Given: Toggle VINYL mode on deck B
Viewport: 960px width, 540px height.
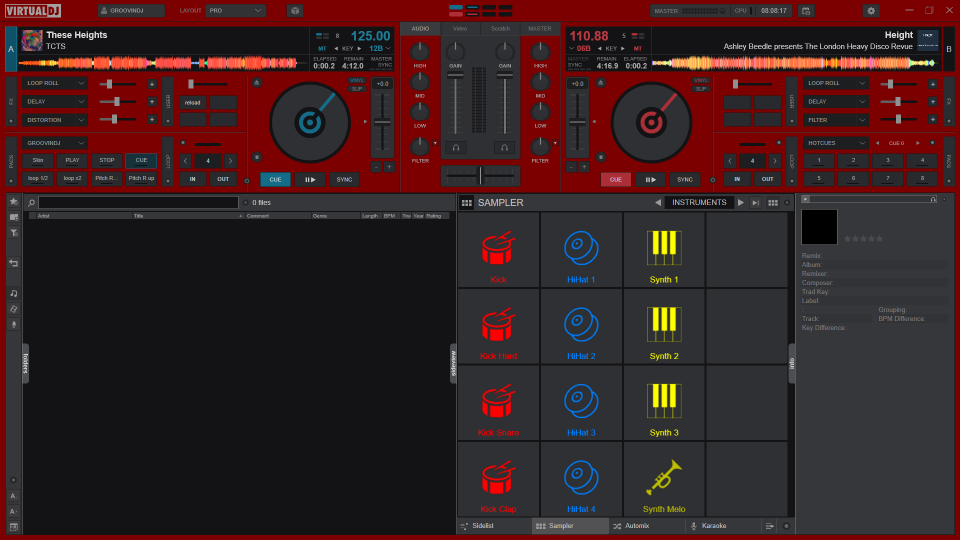Looking at the screenshot, I should 700,81.
